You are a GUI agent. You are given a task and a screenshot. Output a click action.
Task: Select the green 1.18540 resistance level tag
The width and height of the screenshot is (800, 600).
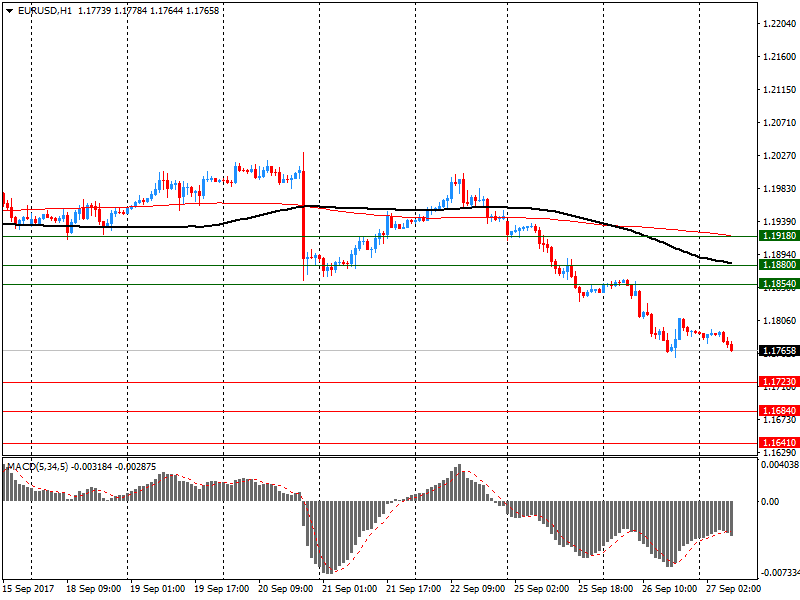pyautogui.click(x=779, y=284)
